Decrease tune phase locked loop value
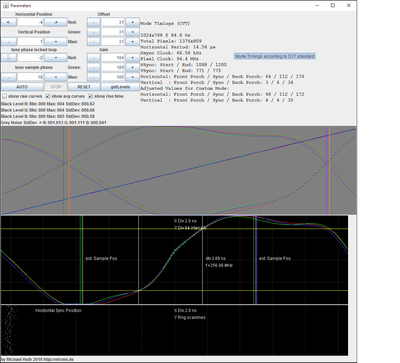The image size is (400, 363). 9,58
